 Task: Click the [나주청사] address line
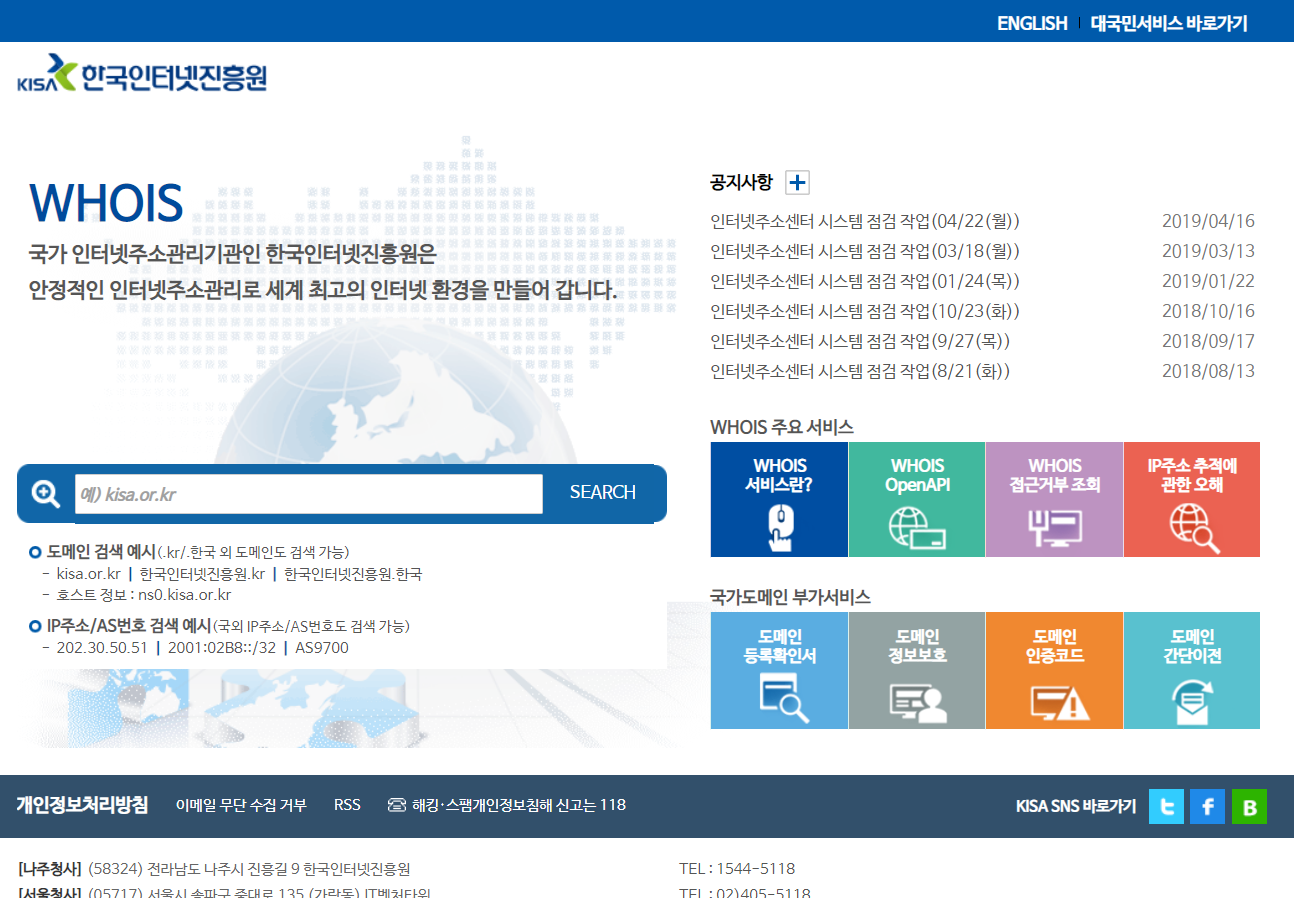point(214,869)
